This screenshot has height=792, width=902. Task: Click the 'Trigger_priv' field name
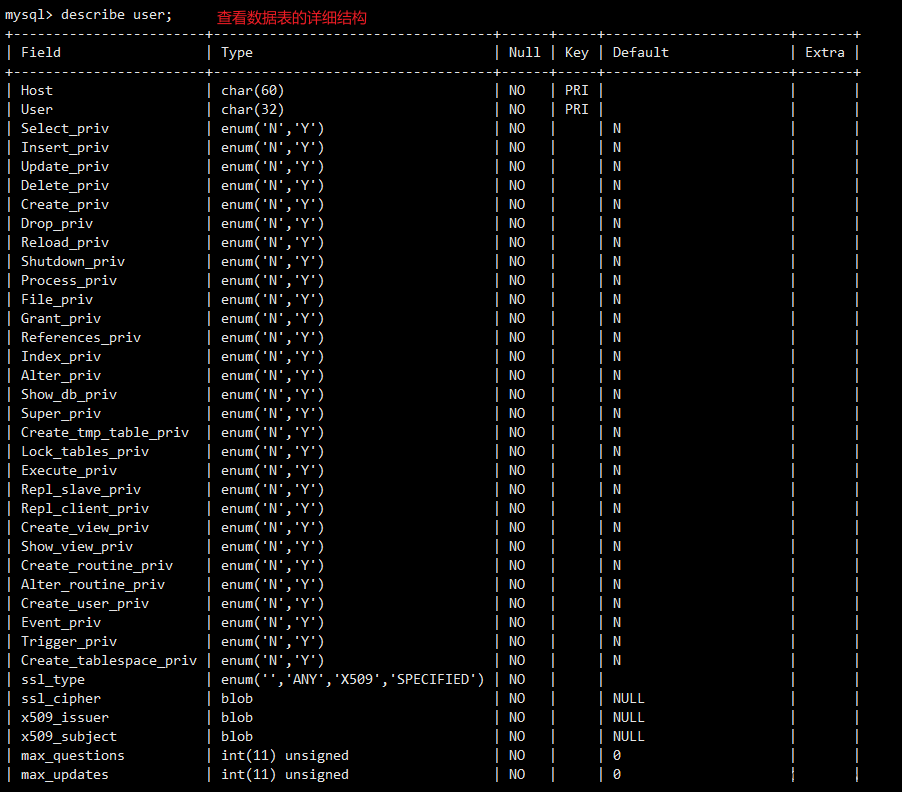click(x=69, y=641)
